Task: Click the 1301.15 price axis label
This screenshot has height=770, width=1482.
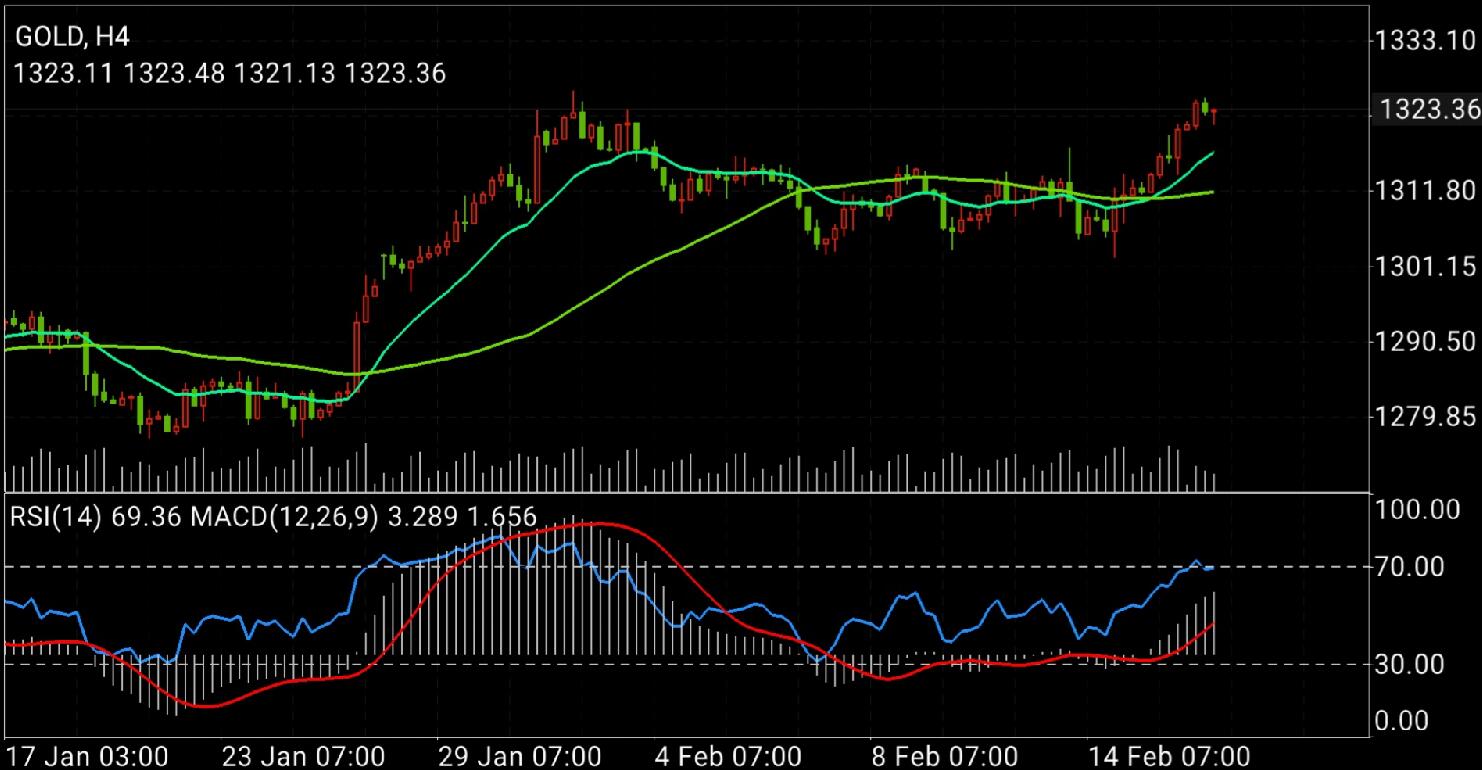Action: click(x=1426, y=266)
